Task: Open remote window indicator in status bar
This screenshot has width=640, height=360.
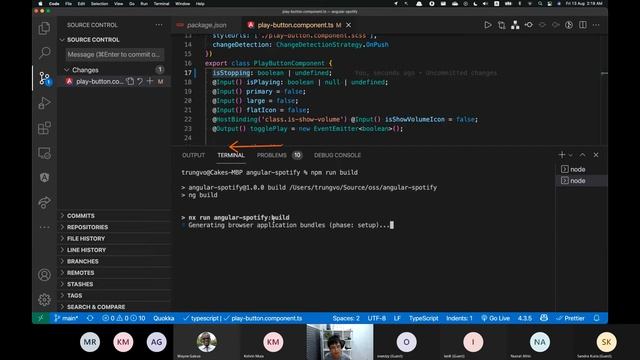Action: click(x=40, y=318)
